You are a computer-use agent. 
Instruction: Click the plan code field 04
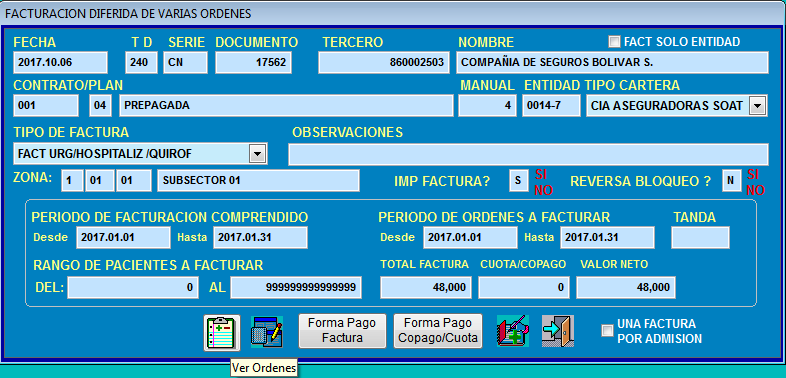101,106
